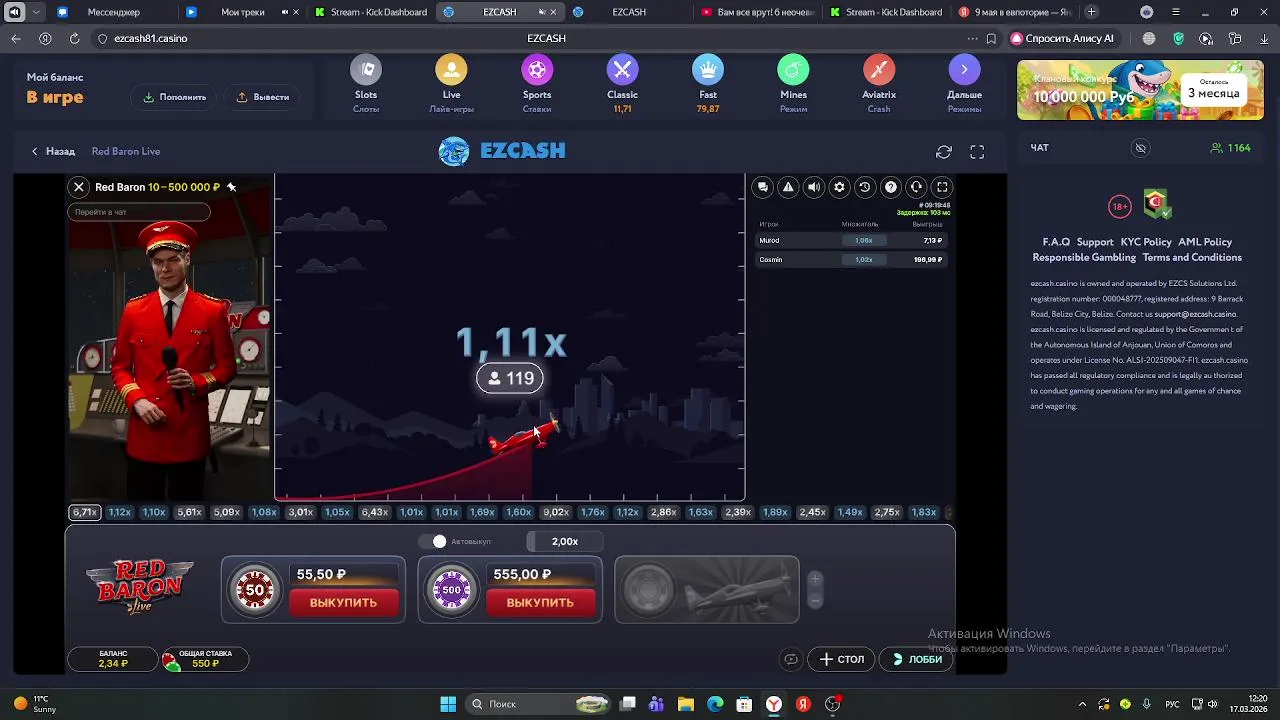
Task: Contact support via headset icon
Action: (x=916, y=187)
